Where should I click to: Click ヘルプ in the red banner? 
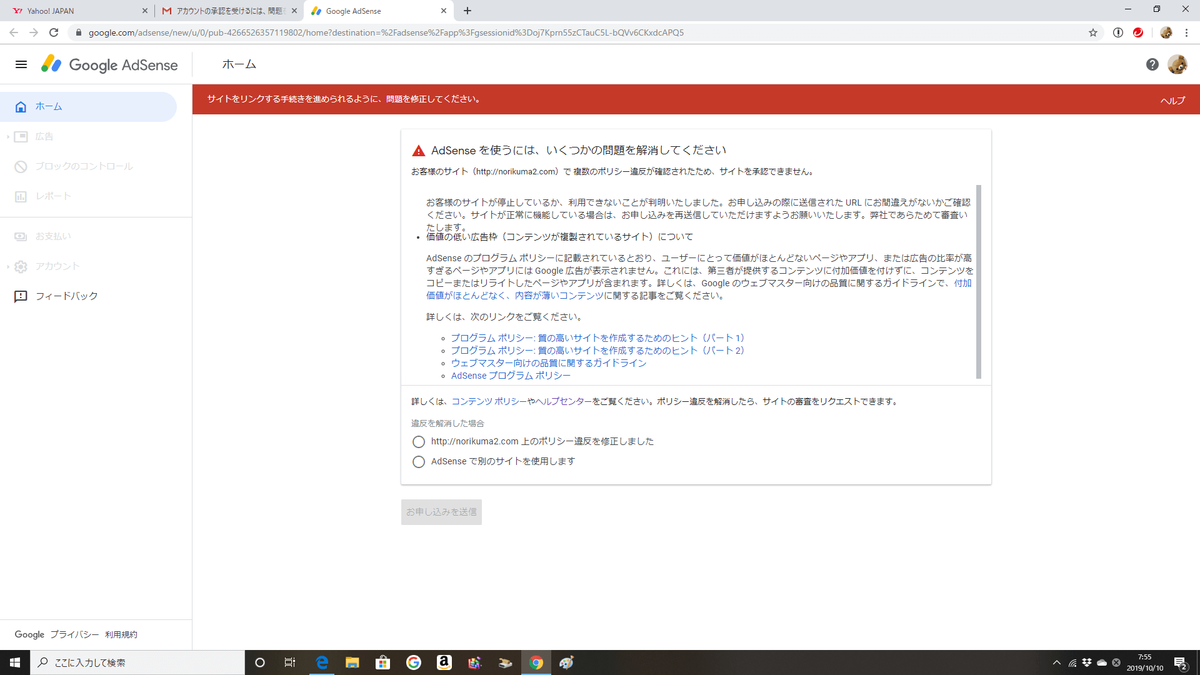pyautogui.click(x=1172, y=101)
